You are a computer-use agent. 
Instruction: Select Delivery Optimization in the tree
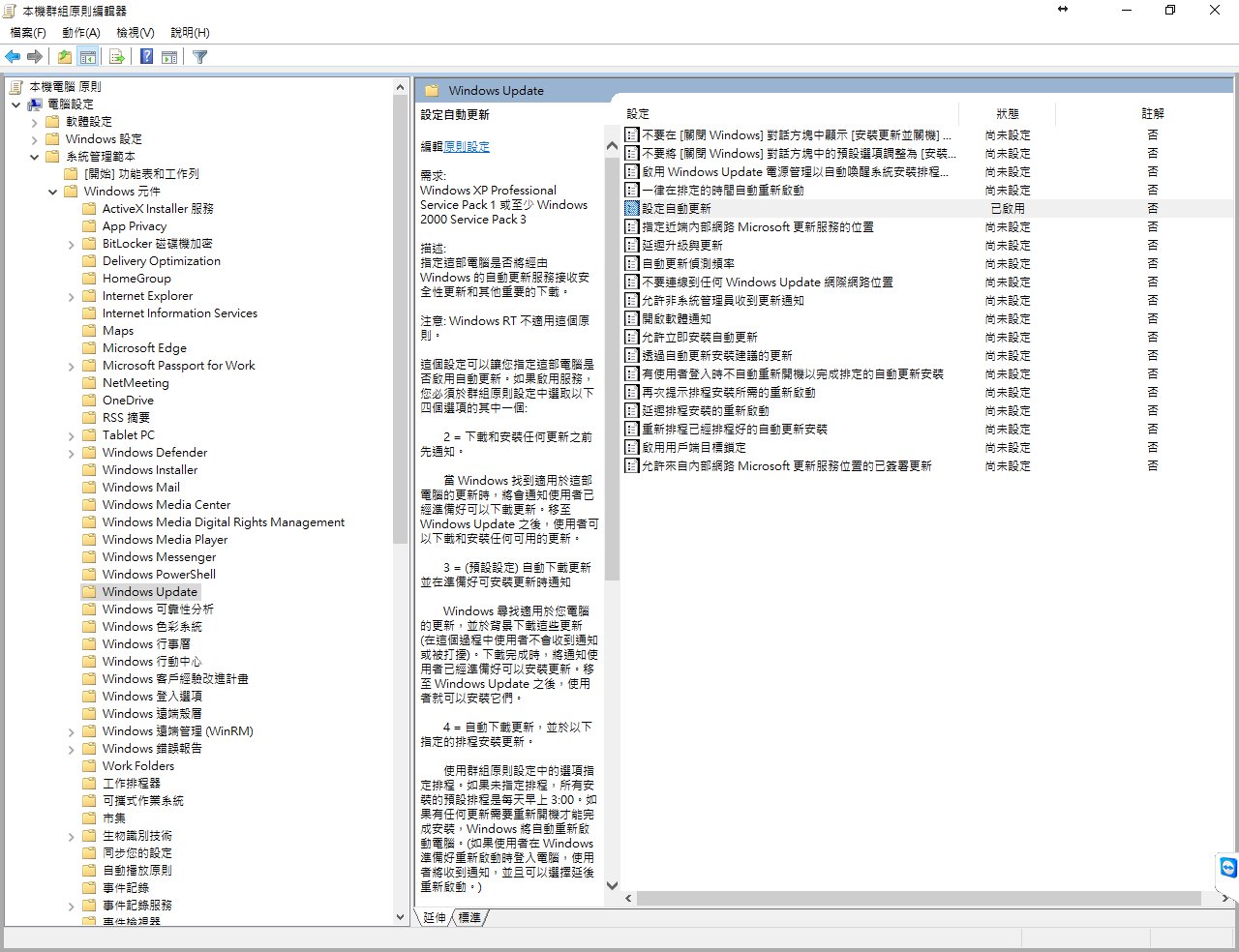(x=161, y=261)
